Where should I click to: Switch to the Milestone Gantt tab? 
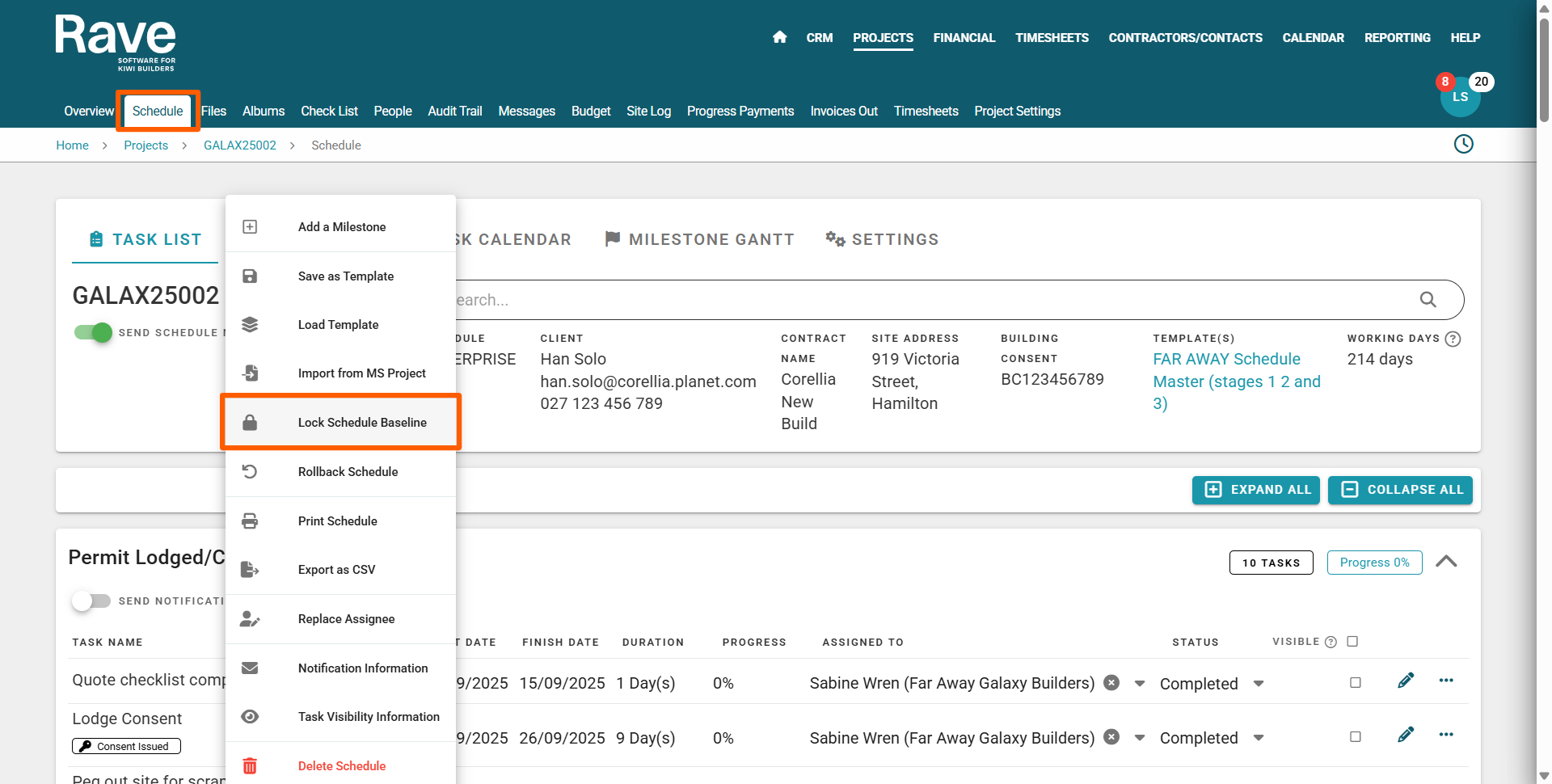click(x=700, y=239)
